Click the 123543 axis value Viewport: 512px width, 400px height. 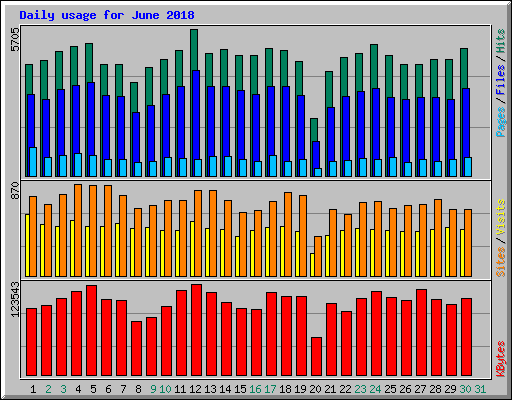[15, 299]
